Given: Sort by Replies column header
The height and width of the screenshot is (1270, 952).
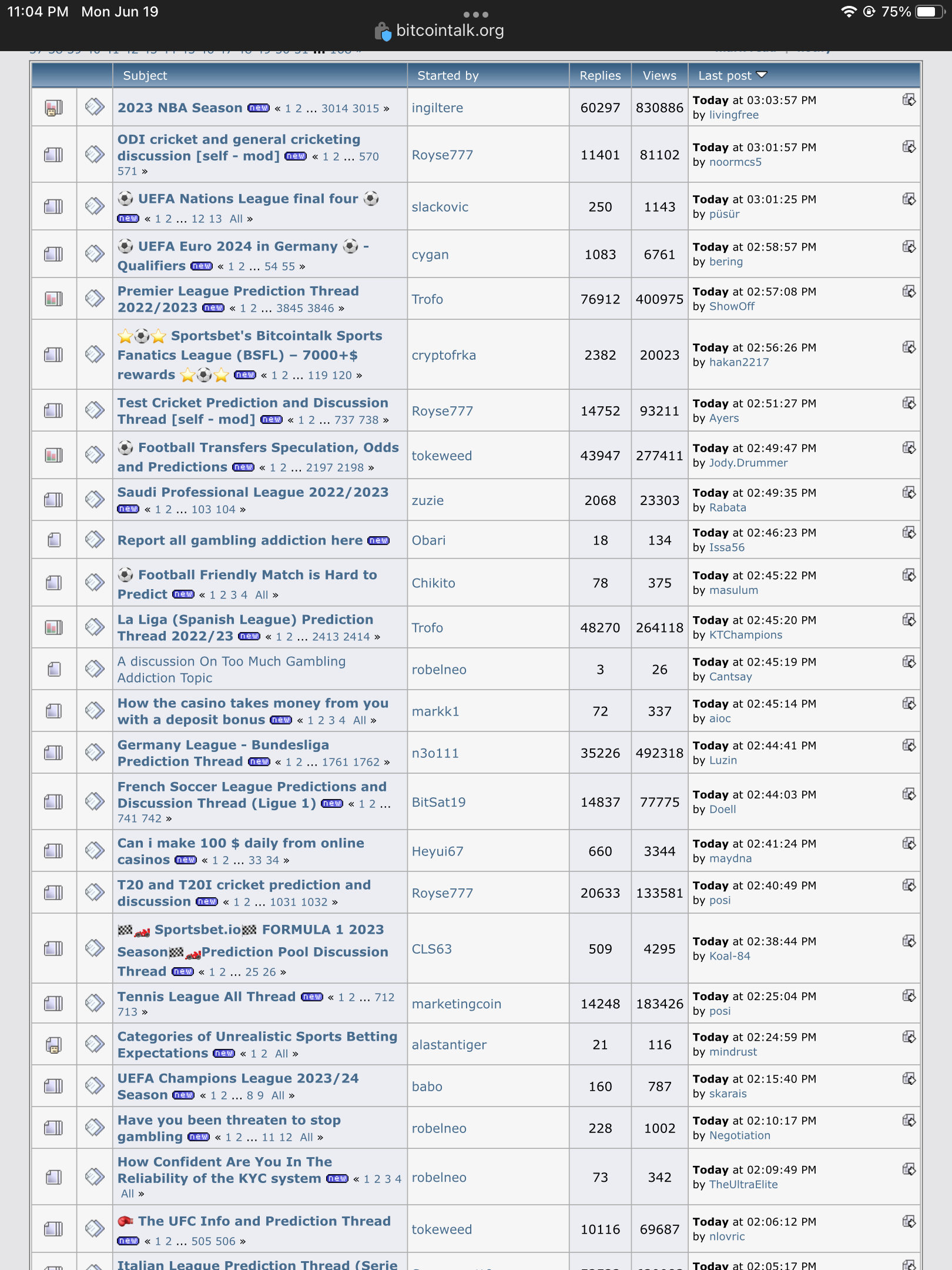Looking at the screenshot, I should (600, 76).
